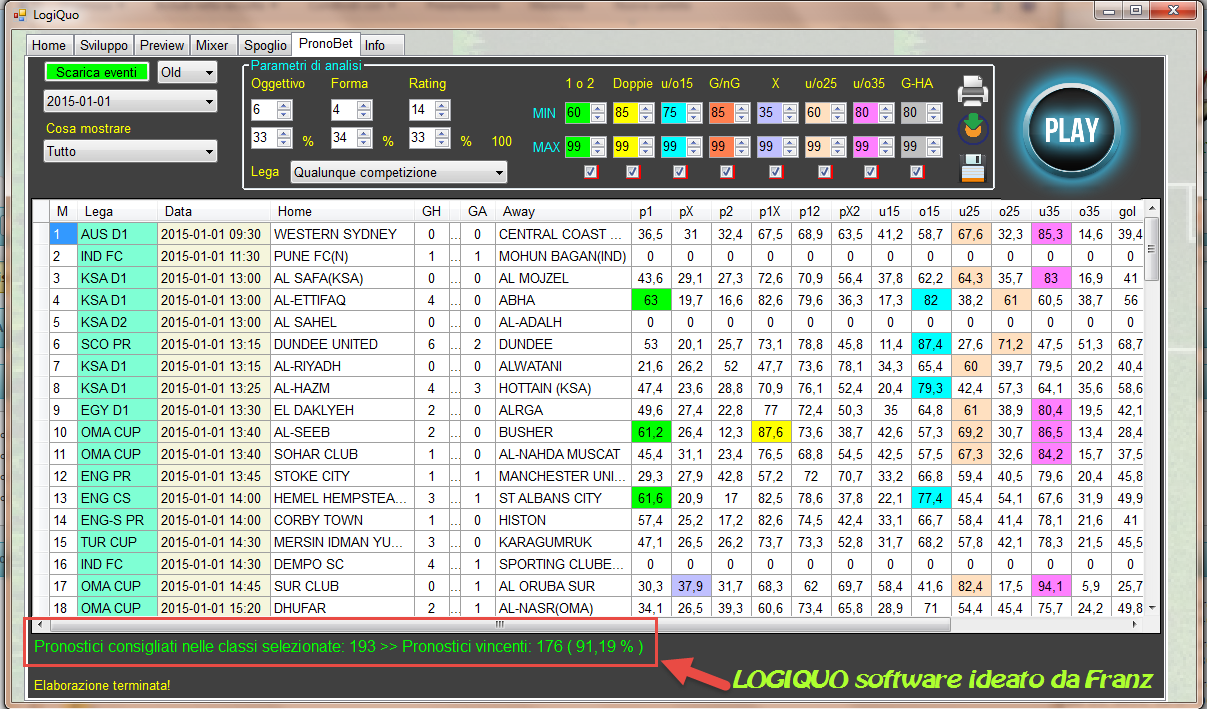This screenshot has width=1207, height=709.
Task: Toggle the checkbox under Doppie
Action: click(633, 172)
